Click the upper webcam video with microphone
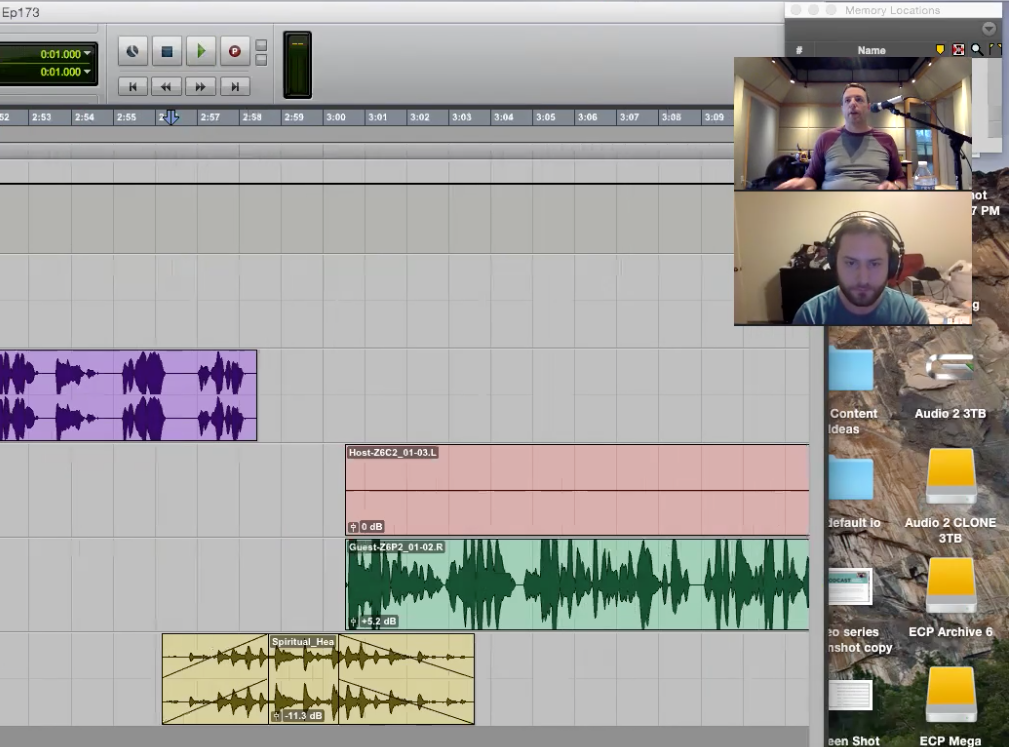The height and width of the screenshot is (747, 1009). (x=853, y=124)
